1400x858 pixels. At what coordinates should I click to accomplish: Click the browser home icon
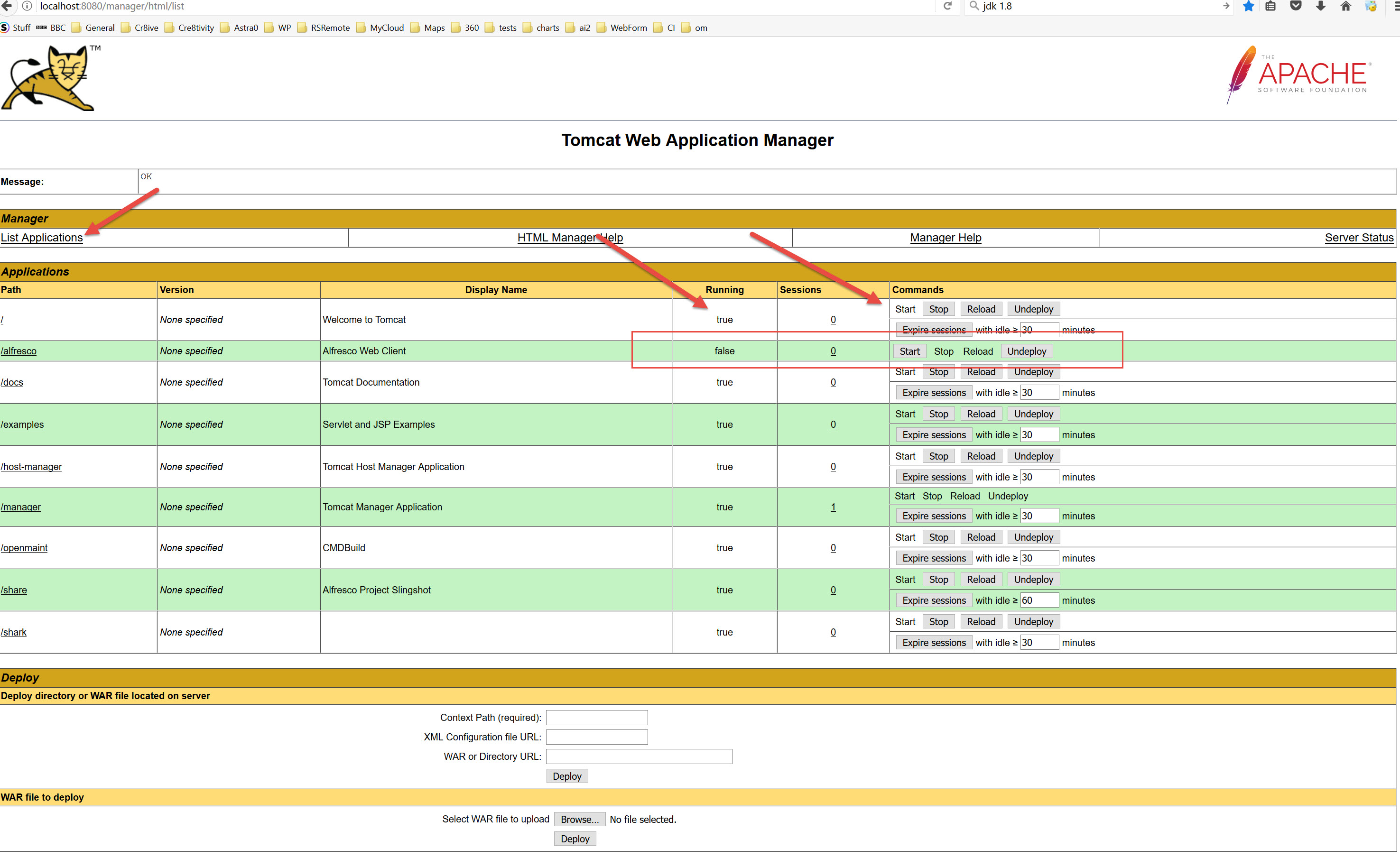(1345, 6)
